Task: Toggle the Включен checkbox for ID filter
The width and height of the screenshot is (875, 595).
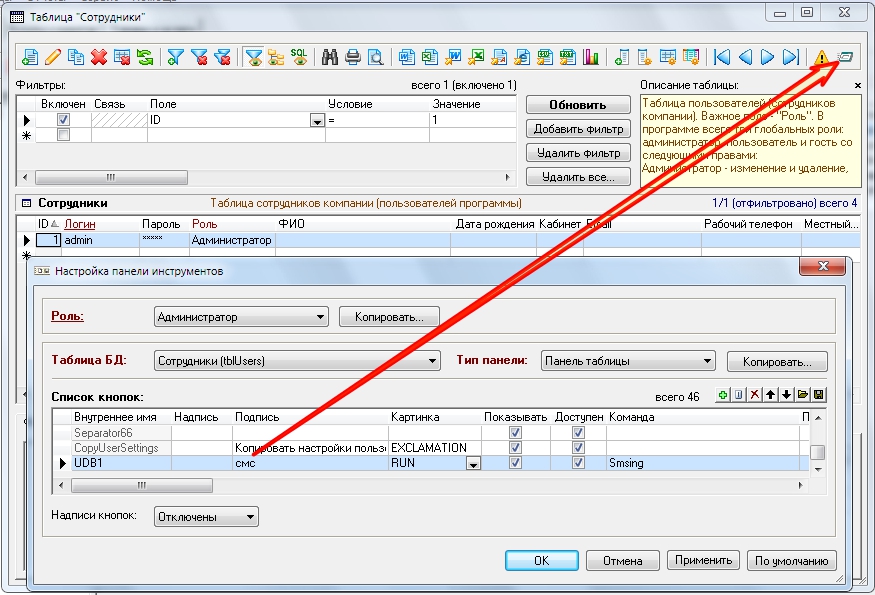Action: point(64,120)
